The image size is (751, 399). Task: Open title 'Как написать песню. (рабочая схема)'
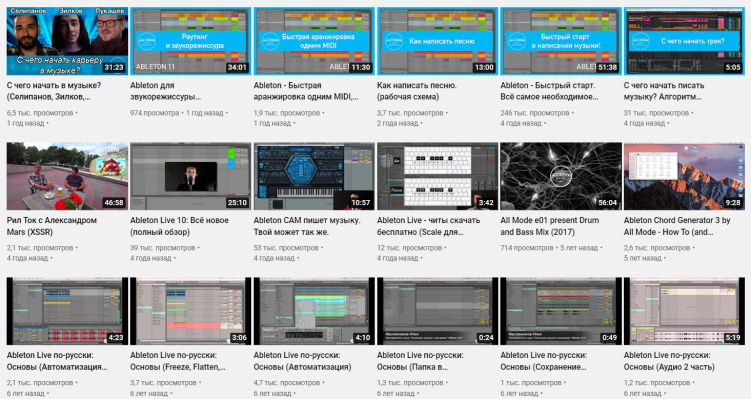pyautogui.click(x=417, y=91)
